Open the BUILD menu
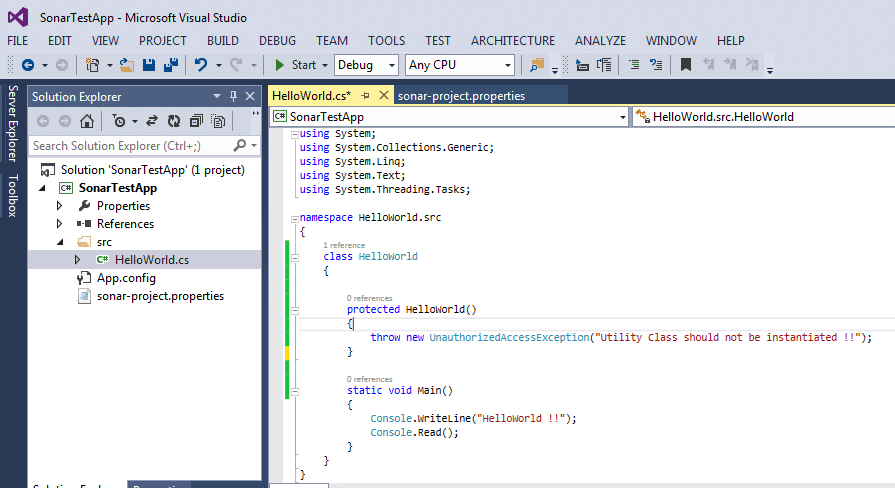 223,41
